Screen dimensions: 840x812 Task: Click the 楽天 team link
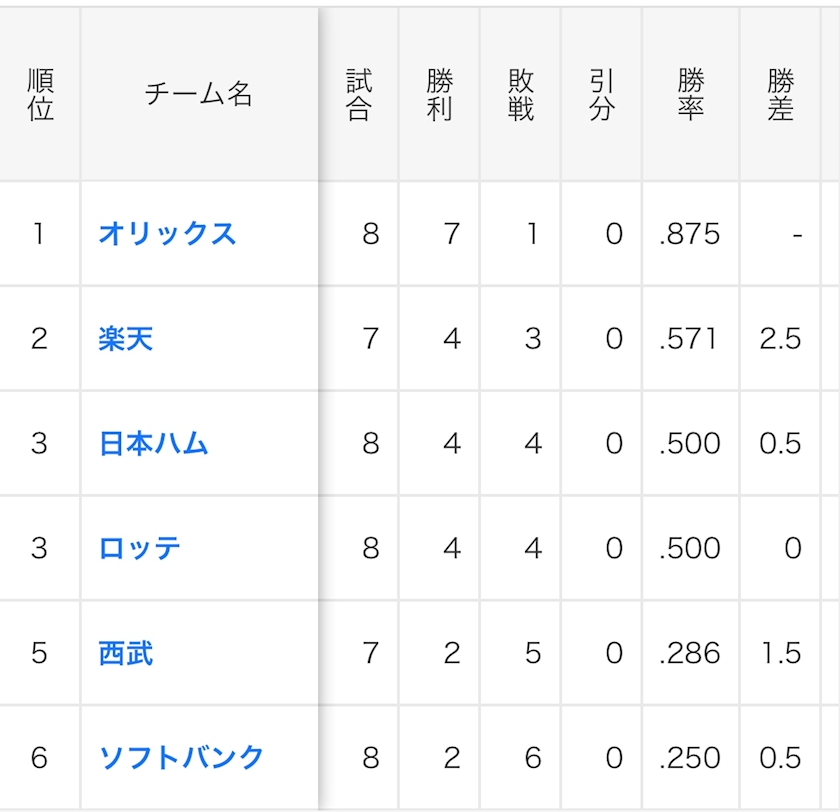[126, 339]
